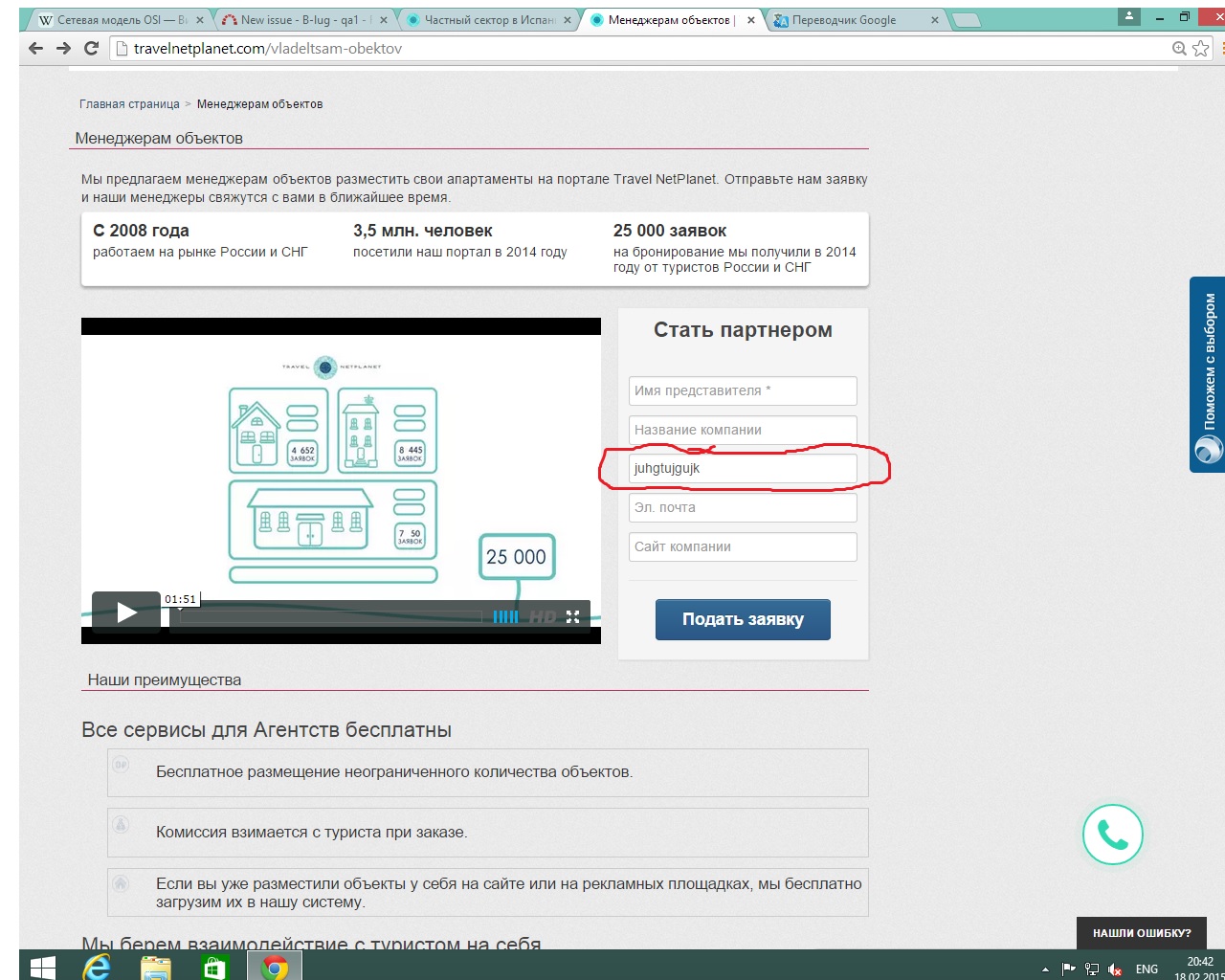Reload the page with the refresh icon
Screen dimensions: 1225x980
click(x=91, y=48)
